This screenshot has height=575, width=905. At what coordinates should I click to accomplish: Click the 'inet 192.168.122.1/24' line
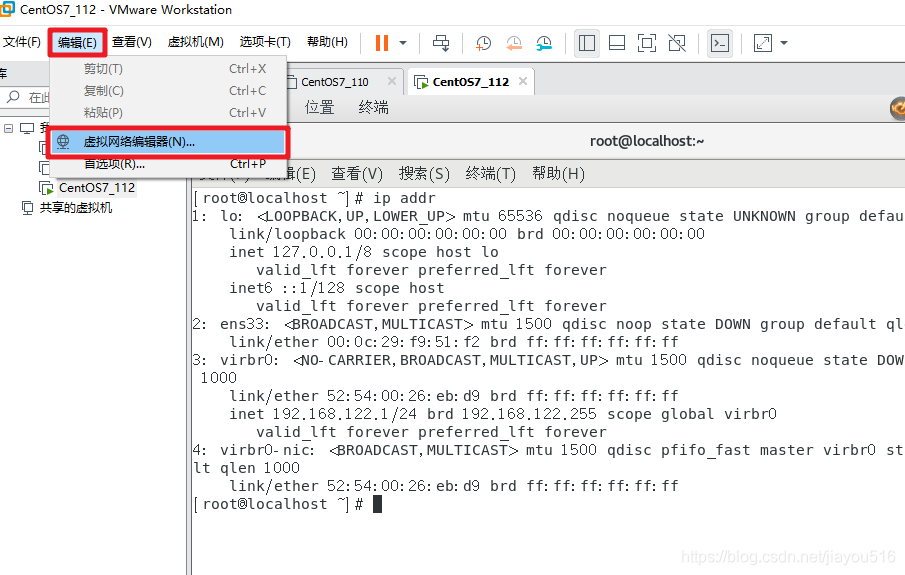(x=503, y=414)
